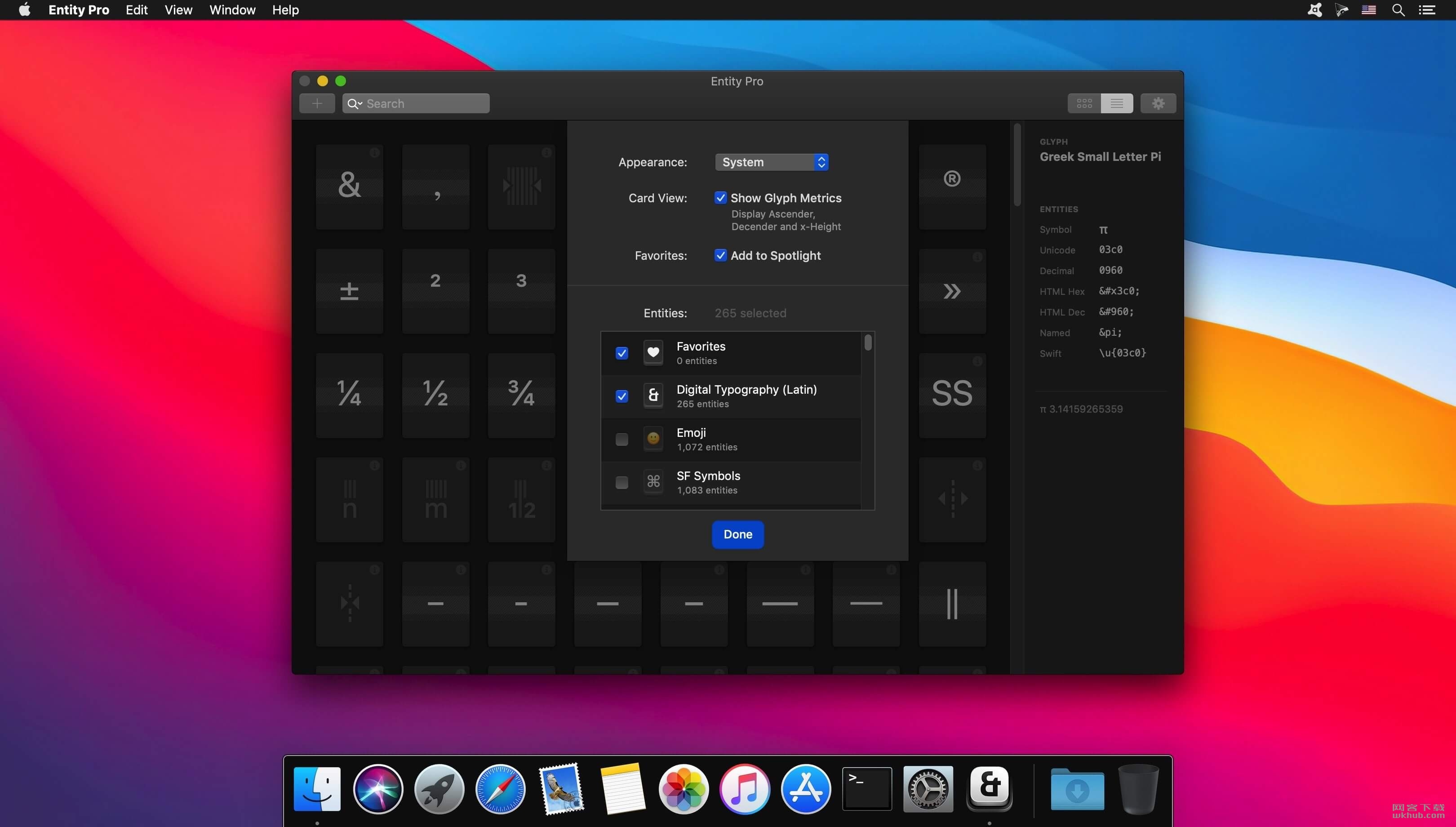Click the Swift value \u{03c0}
The width and height of the screenshot is (1456, 827).
(x=1123, y=353)
